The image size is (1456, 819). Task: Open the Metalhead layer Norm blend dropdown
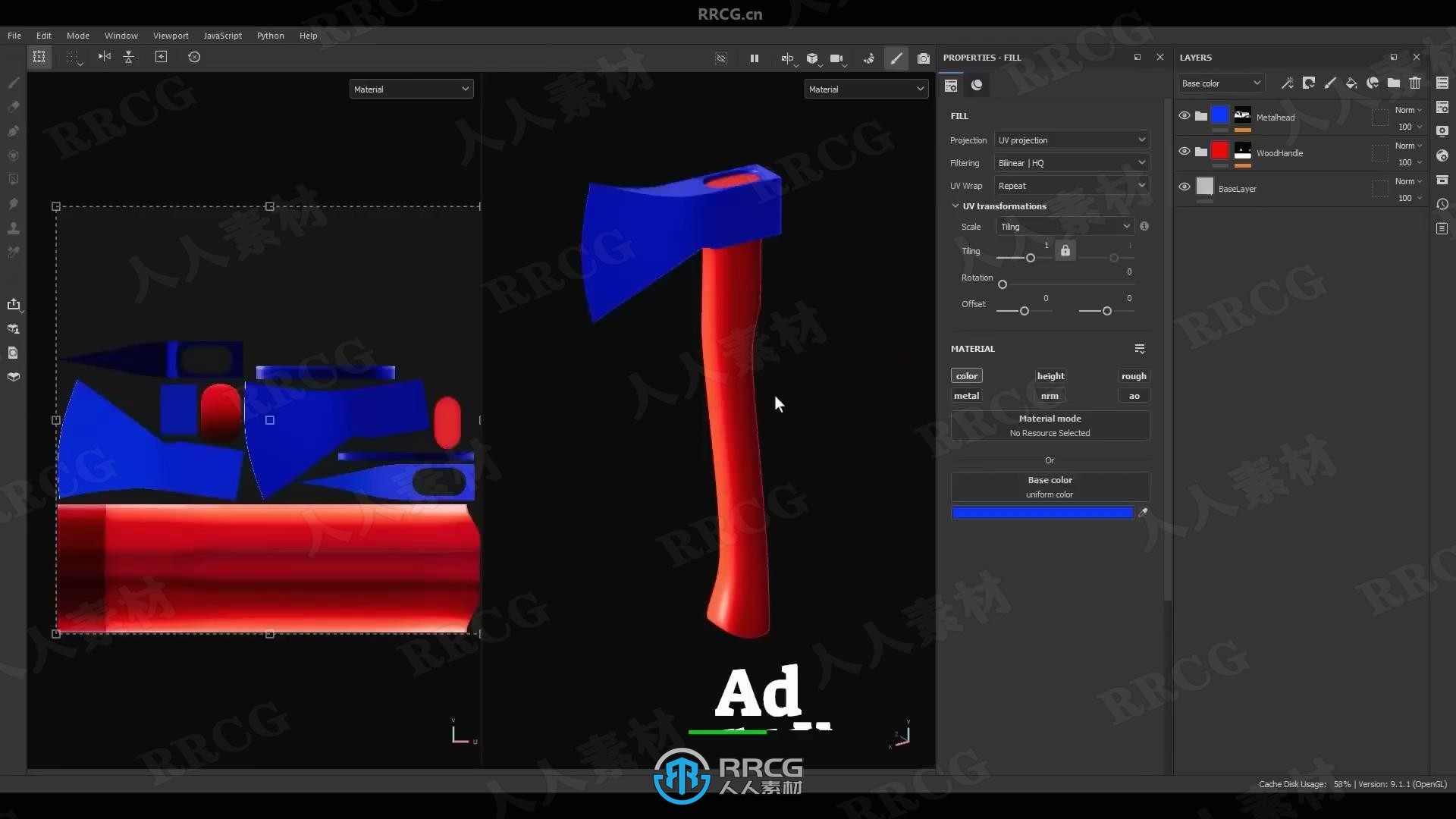1408,110
